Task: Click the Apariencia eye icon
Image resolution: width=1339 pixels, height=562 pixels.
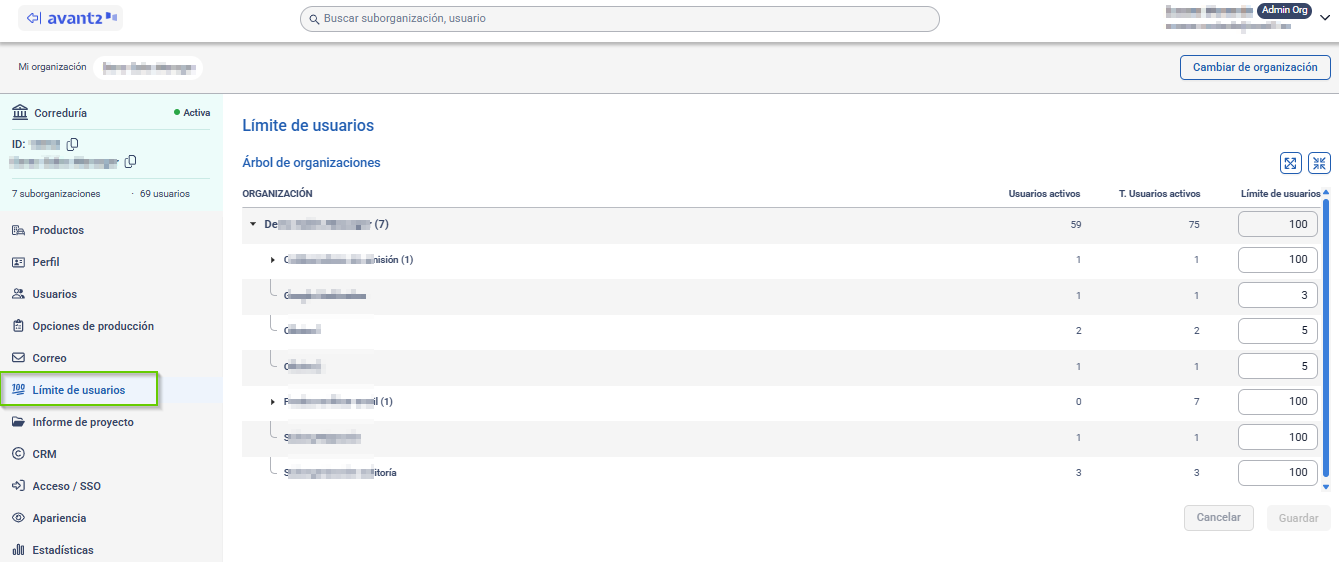Action: tap(18, 518)
